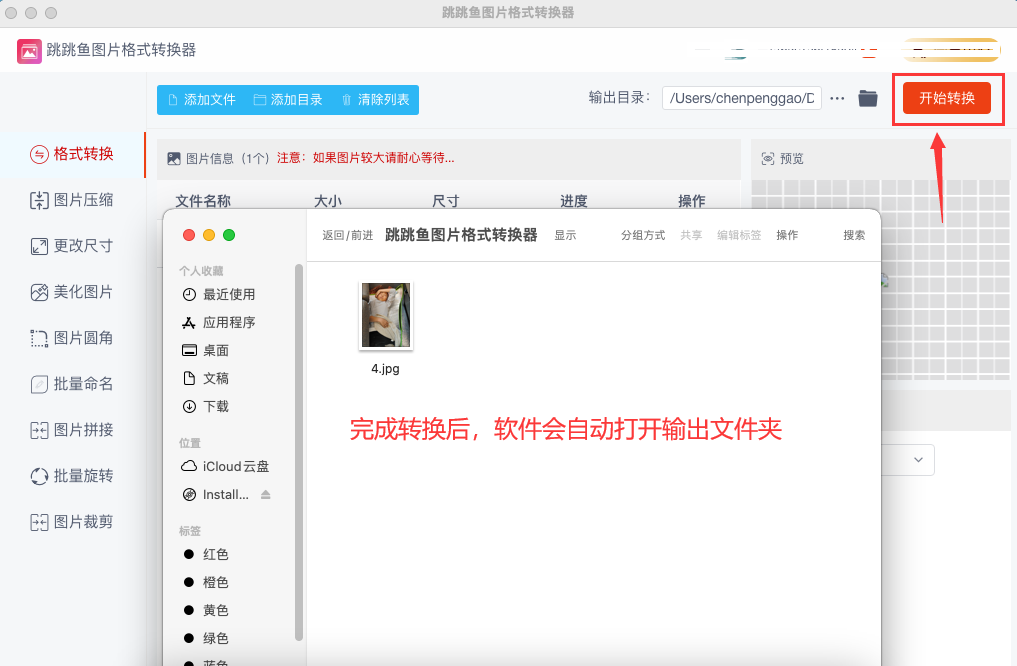Screen dimensions: 1017x666
Task: Select 格式转换 tab in sidebar
Action: click(x=72, y=154)
